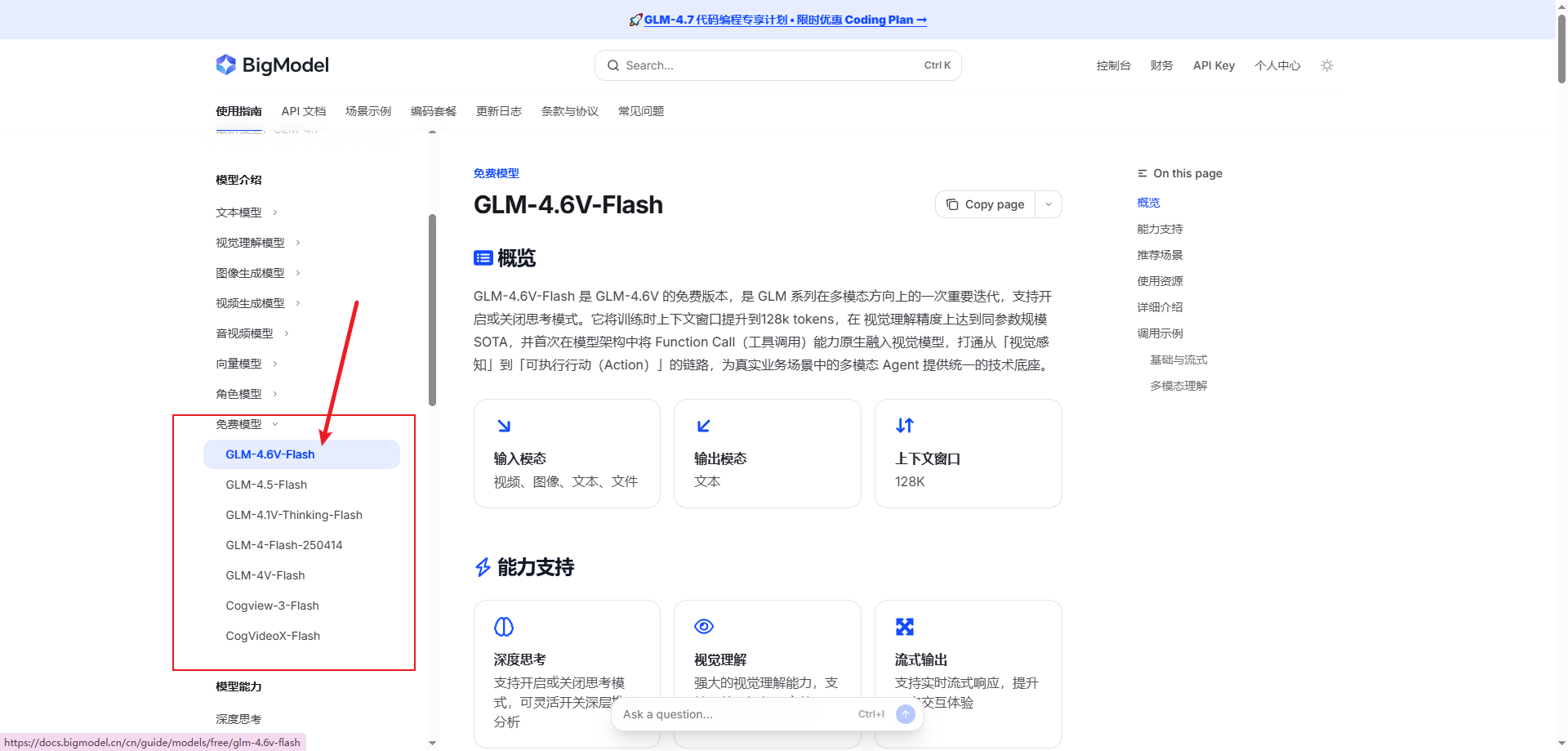Open the 更新日志 tab
The height and width of the screenshot is (751, 1568).
(499, 111)
